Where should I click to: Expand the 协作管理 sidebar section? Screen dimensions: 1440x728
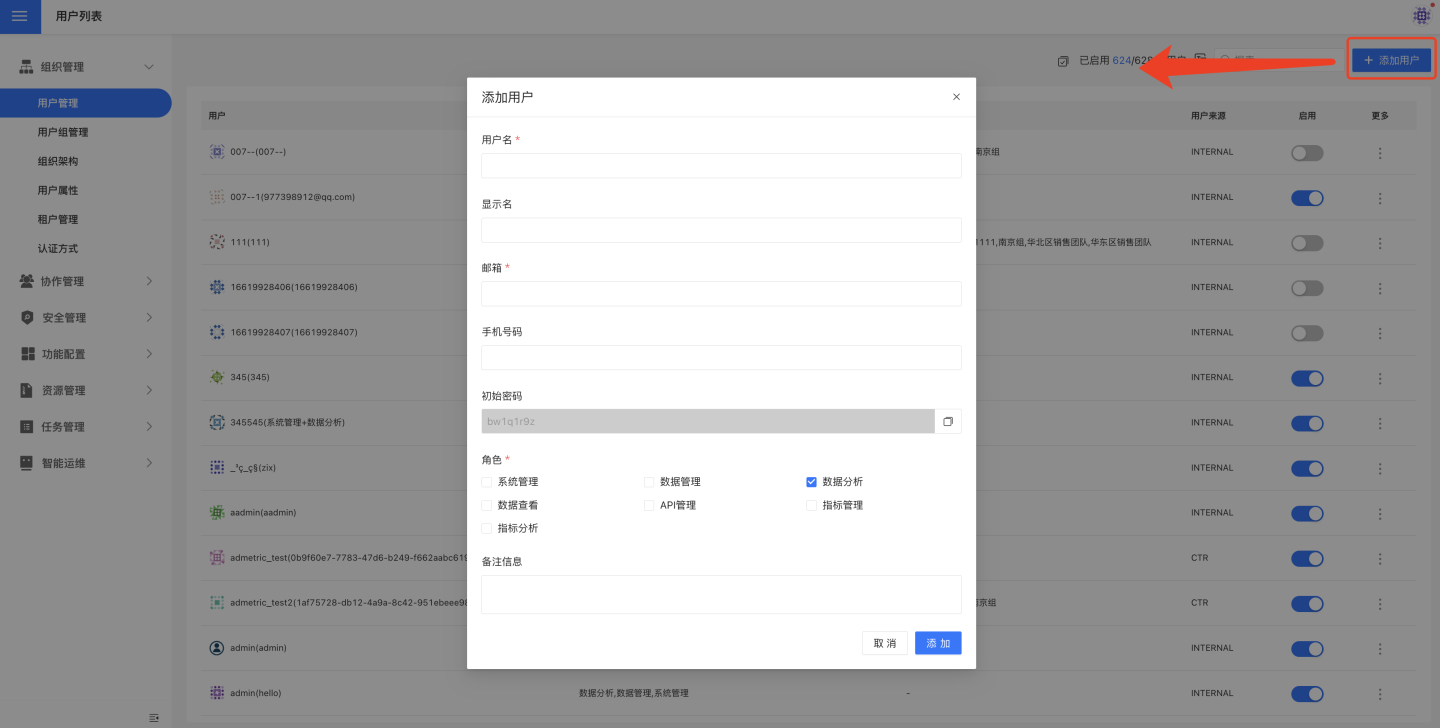[86, 282]
